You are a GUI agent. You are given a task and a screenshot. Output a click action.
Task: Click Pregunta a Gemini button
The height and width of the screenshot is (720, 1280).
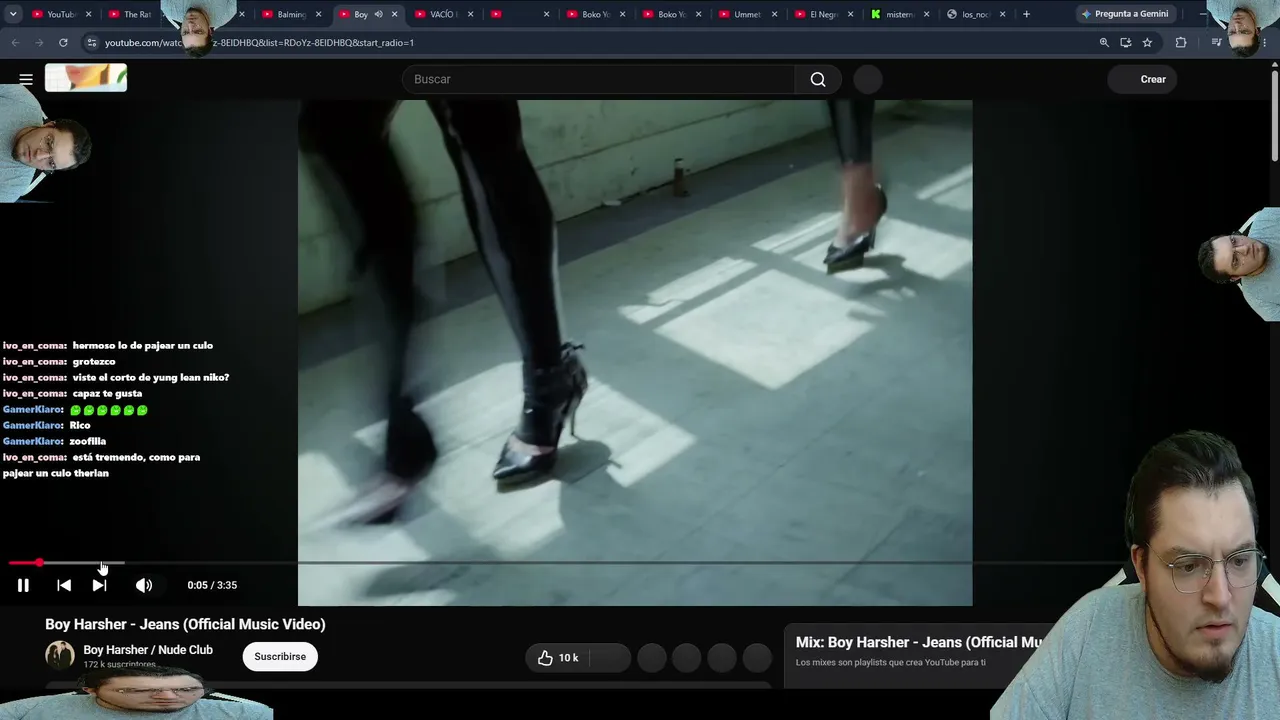(x=1124, y=14)
